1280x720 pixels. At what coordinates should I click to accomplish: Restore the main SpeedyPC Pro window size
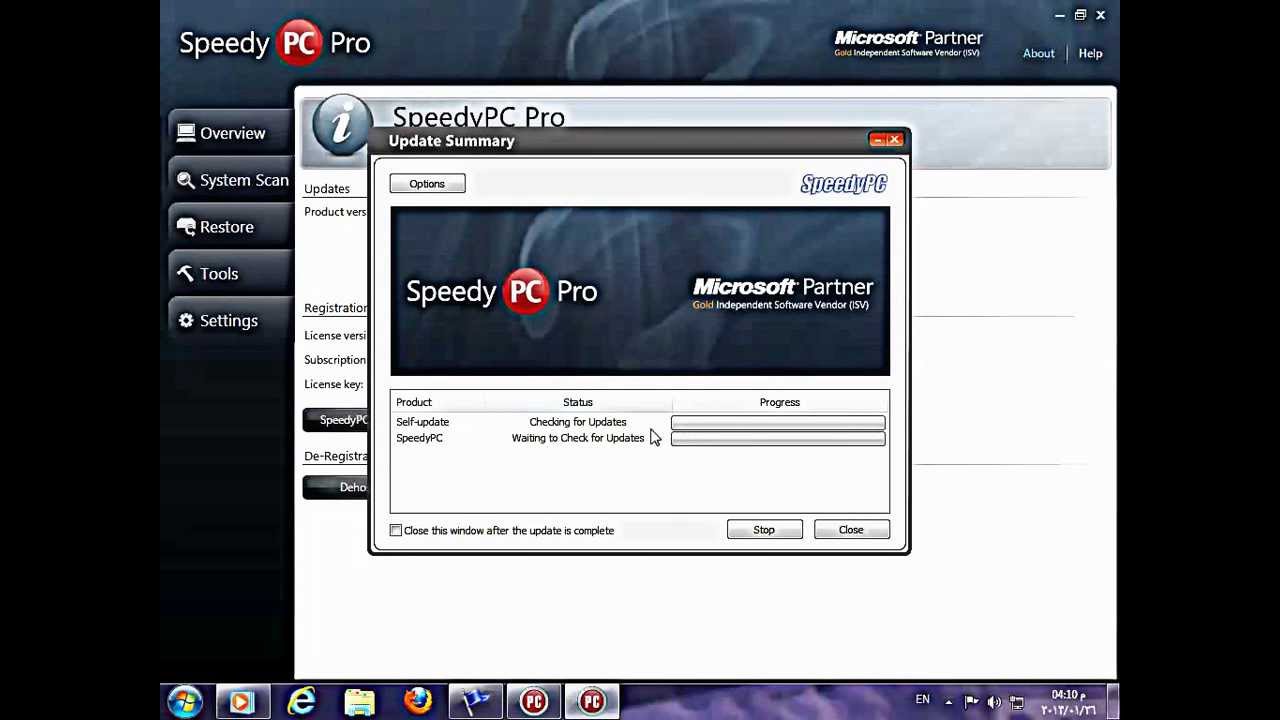pos(1080,15)
